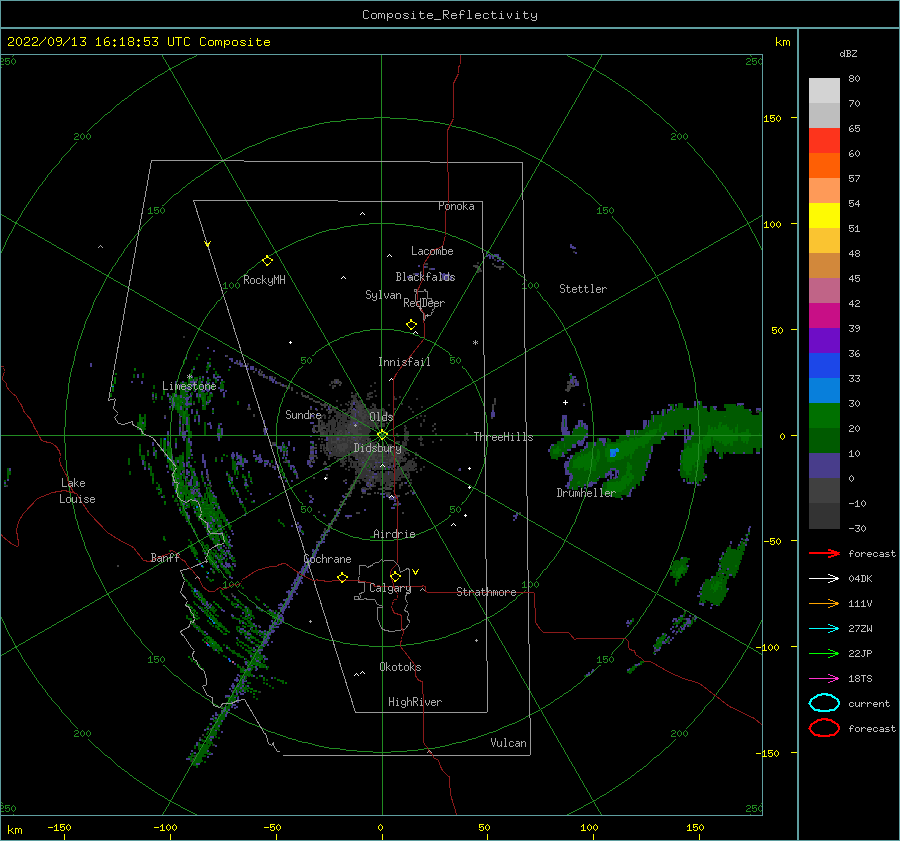This screenshot has width=900, height=841.
Task: Click the Drumheller label
Action: tap(586, 493)
